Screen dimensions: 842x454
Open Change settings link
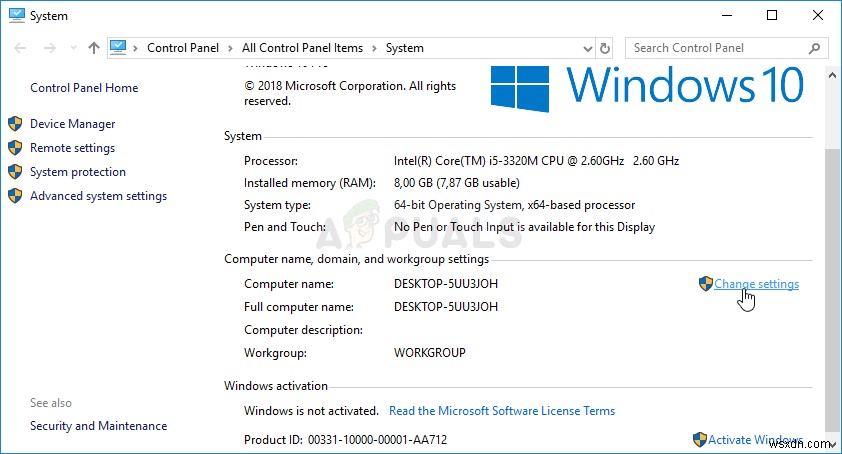pyautogui.click(x=756, y=284)
